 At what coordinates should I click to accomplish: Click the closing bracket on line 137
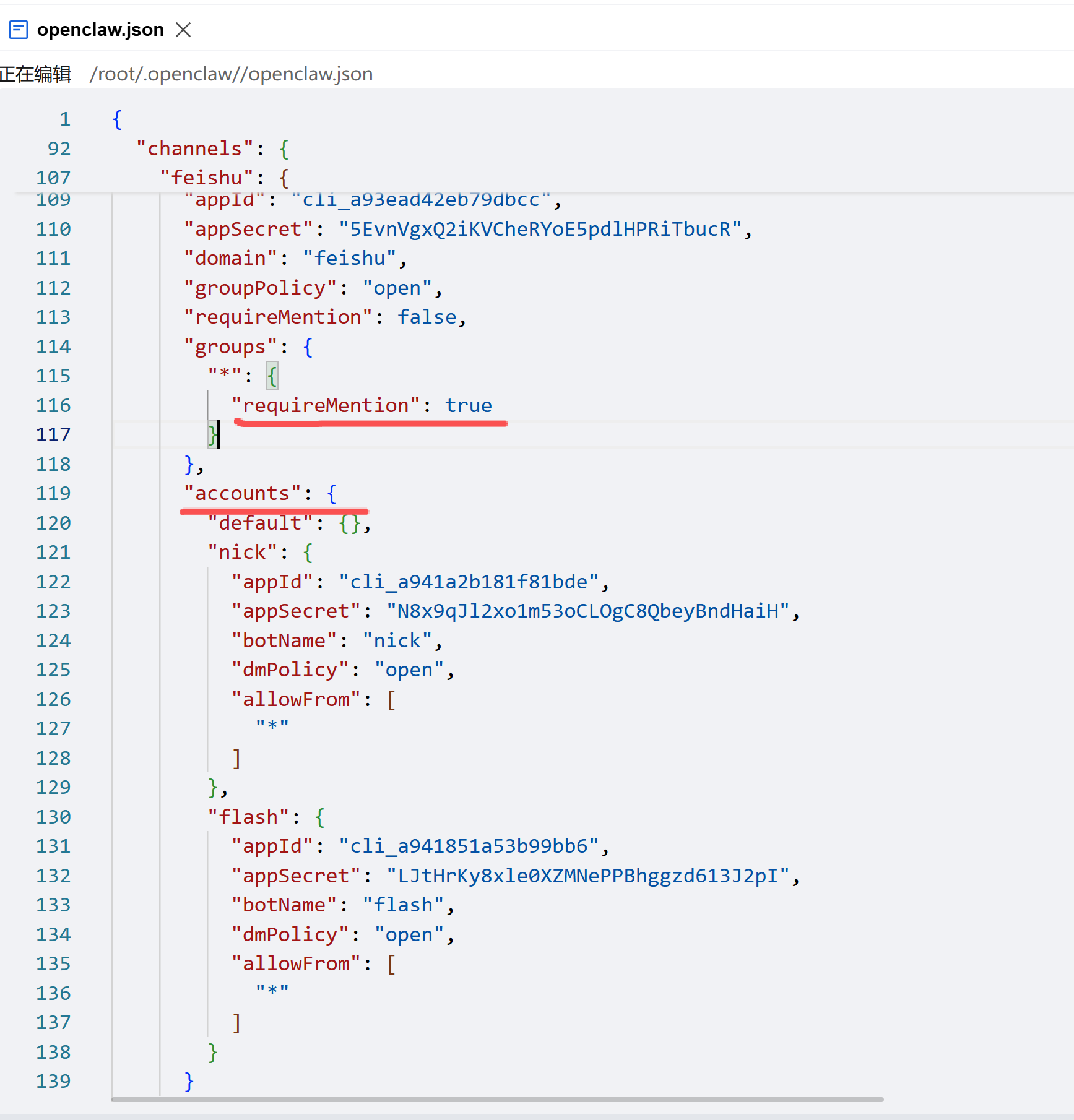236,1023
